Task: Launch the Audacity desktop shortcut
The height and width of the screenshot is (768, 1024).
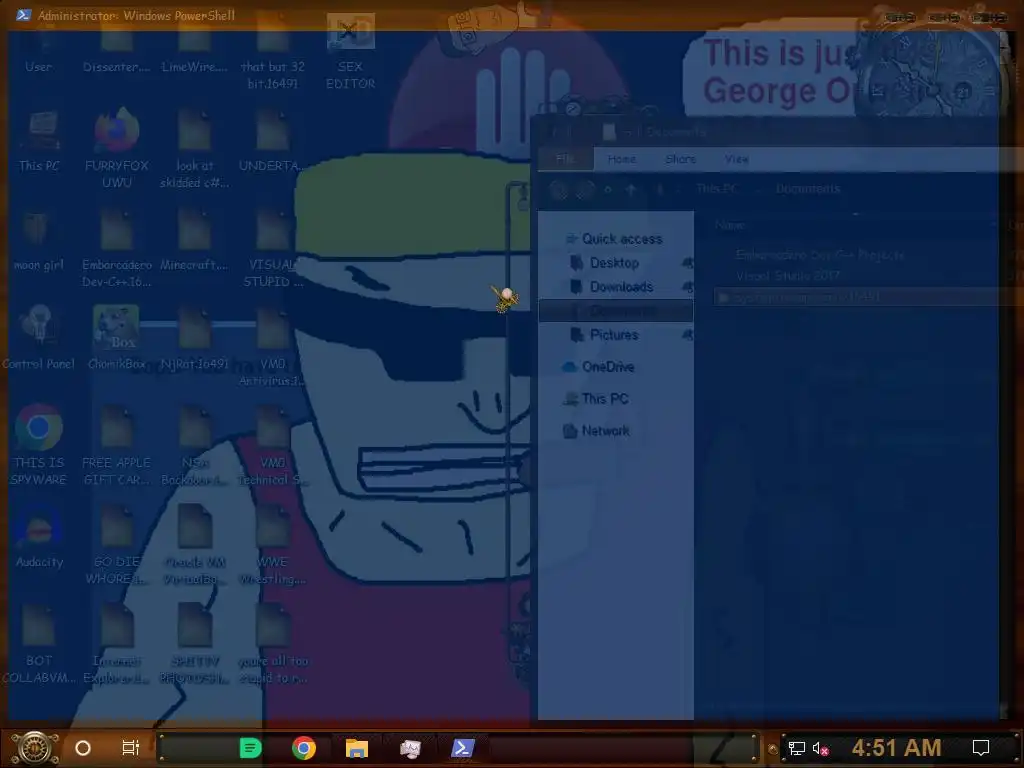Action: point(39,538)
